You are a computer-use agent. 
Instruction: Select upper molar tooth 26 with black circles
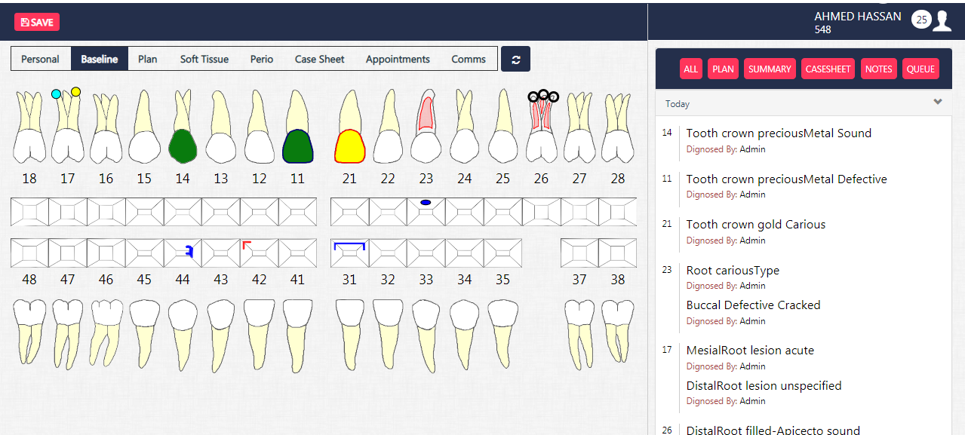click(x=541, y=130)
